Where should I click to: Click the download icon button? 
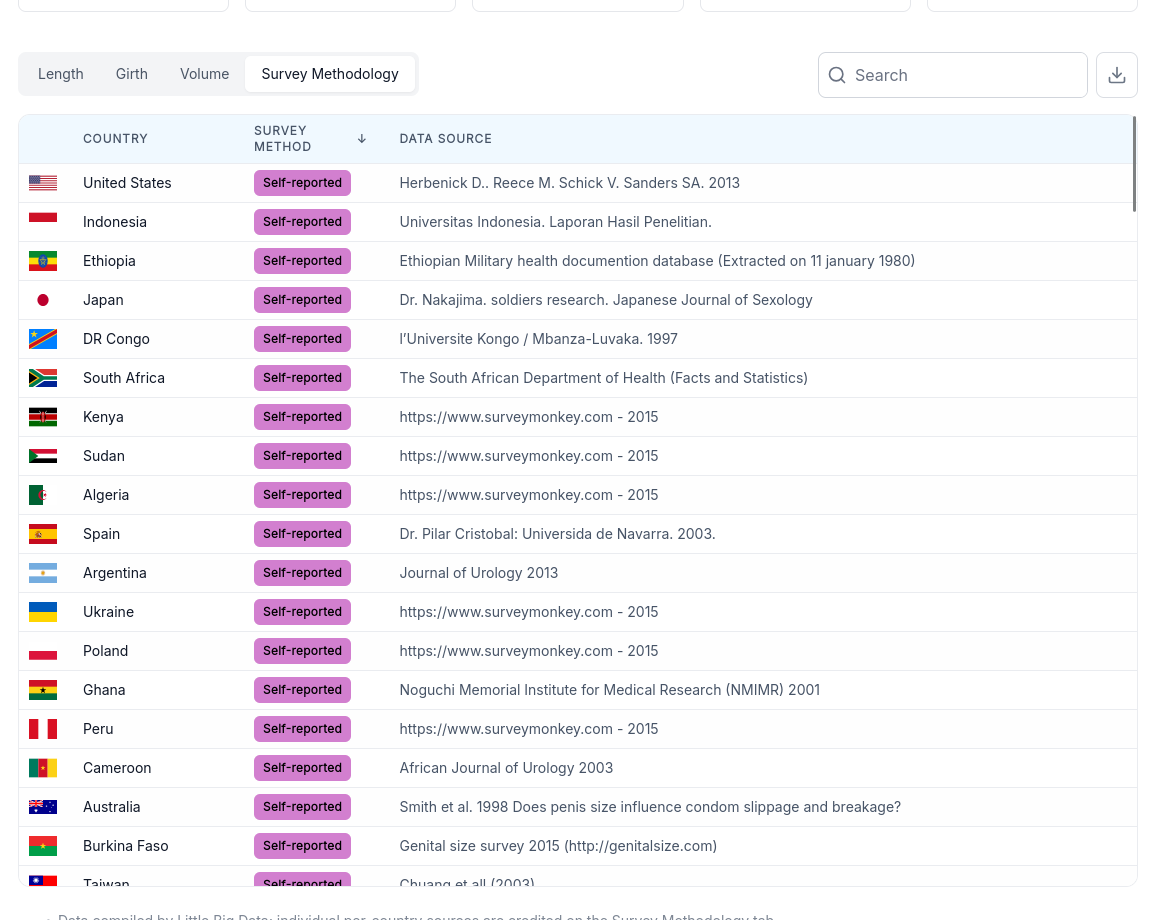tap(1116, 75)
